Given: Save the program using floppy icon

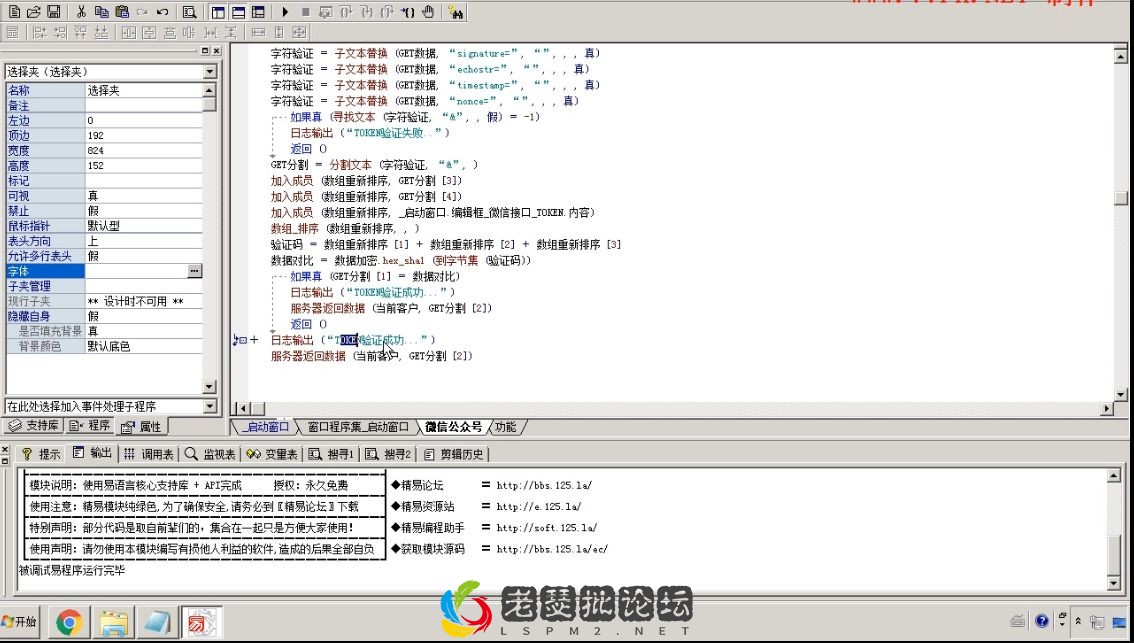Looking at the screenshot, I should [54, 12].
